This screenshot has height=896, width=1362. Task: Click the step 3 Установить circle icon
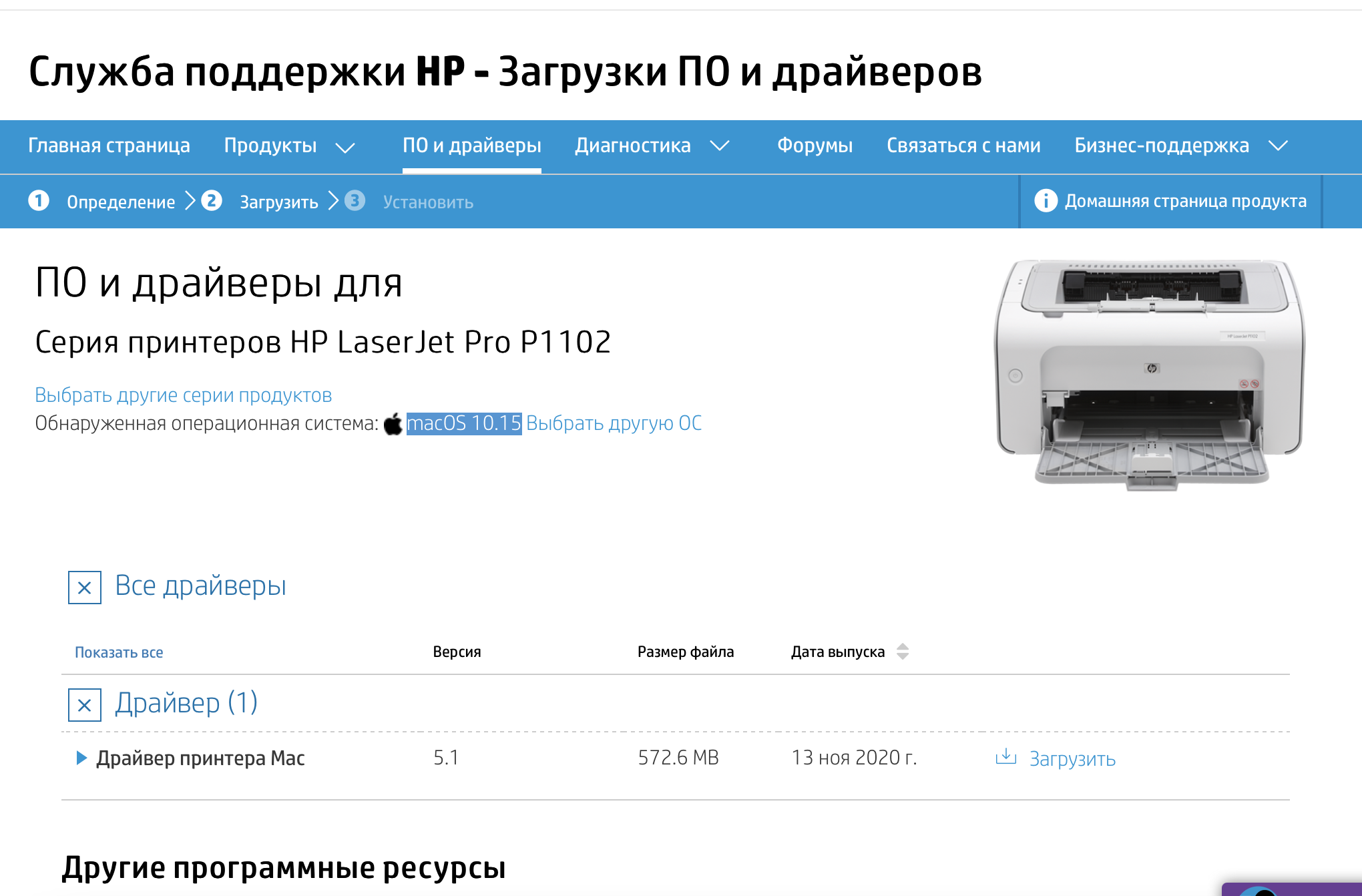click(x=355, y=201)
